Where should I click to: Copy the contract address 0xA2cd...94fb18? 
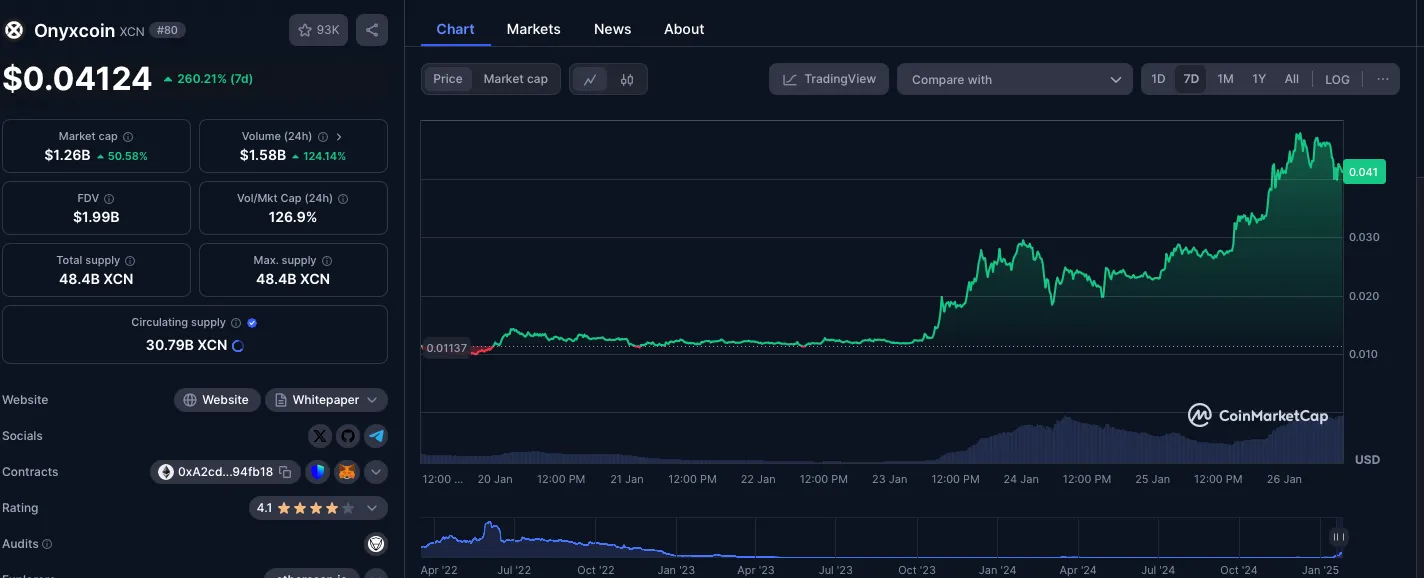click(x=285, y=472)
